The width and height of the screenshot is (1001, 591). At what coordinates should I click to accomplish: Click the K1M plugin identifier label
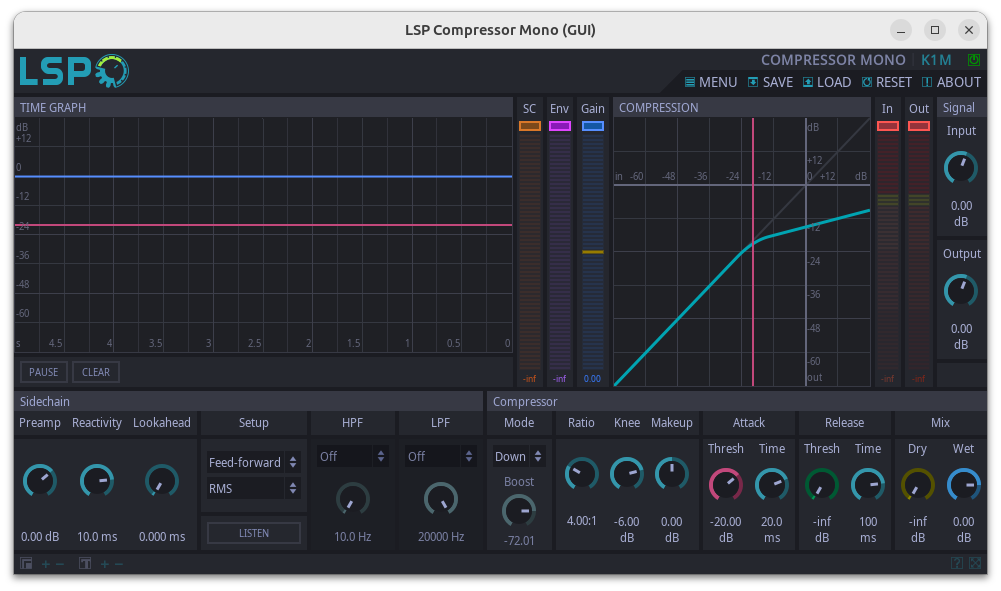pyautogui.click(x=936, y=60)
